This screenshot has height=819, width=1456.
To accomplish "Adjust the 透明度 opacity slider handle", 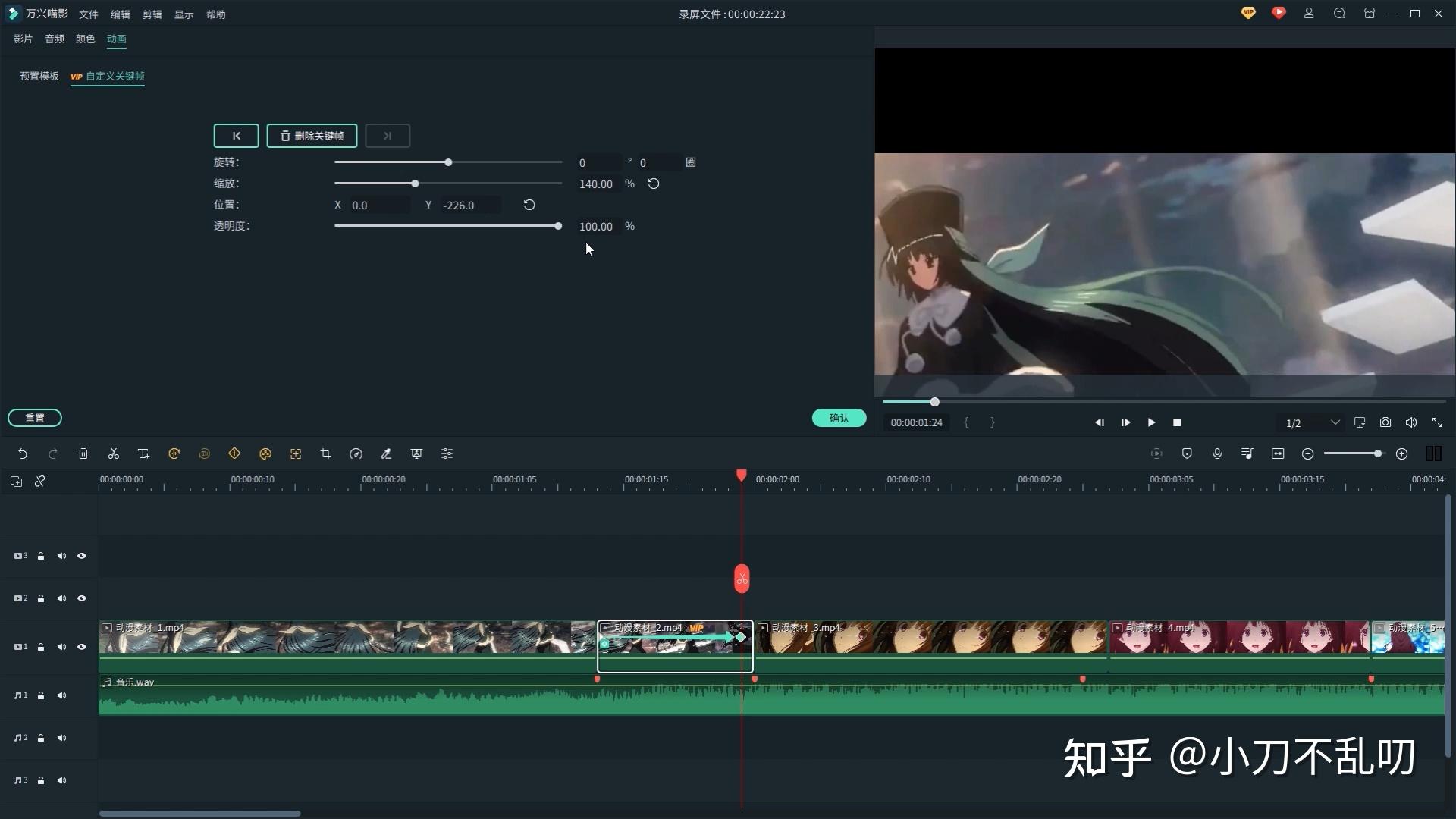I will tap(558, 226).
